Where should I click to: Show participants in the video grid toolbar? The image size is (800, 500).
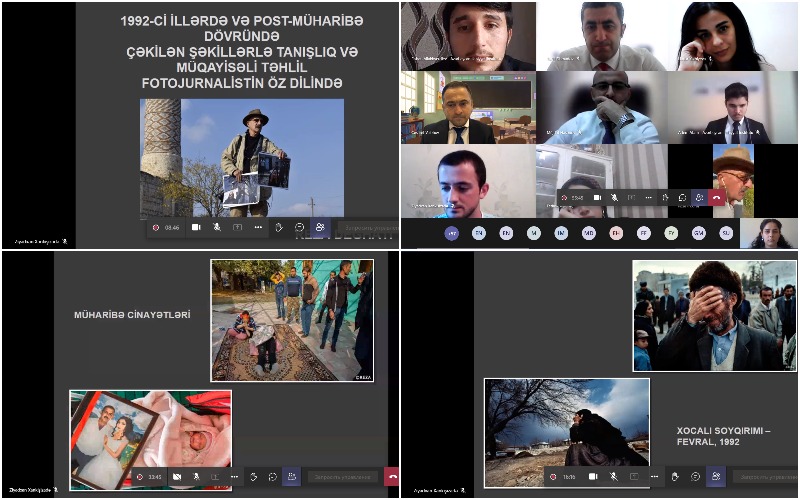[x=698, y=198]
